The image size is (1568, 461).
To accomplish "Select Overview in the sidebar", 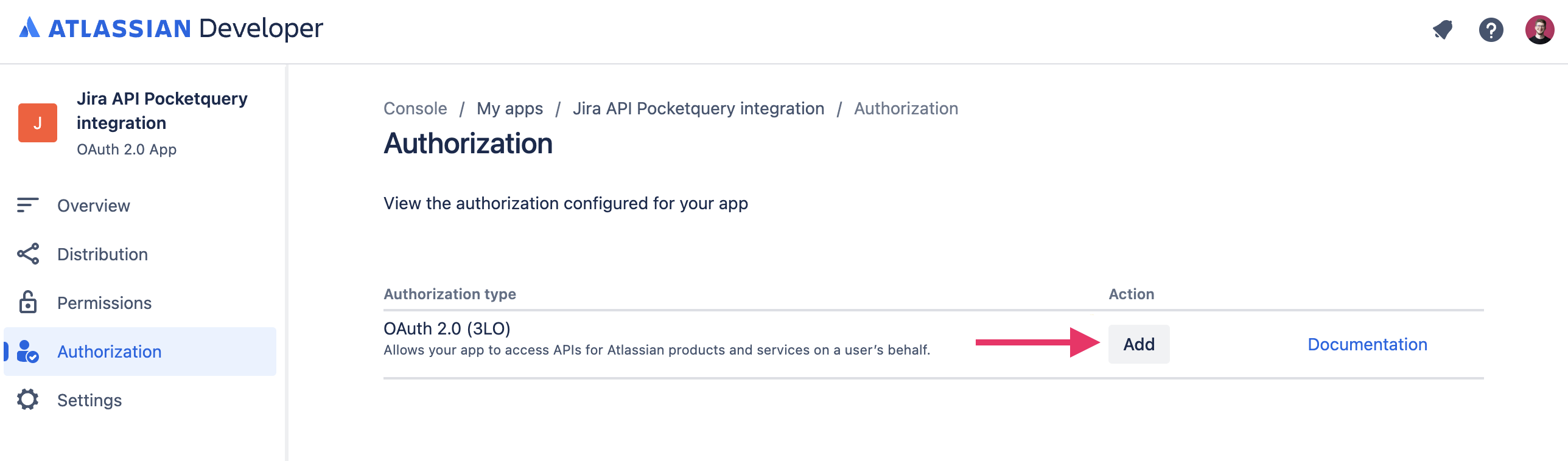I will click(93, 206).
